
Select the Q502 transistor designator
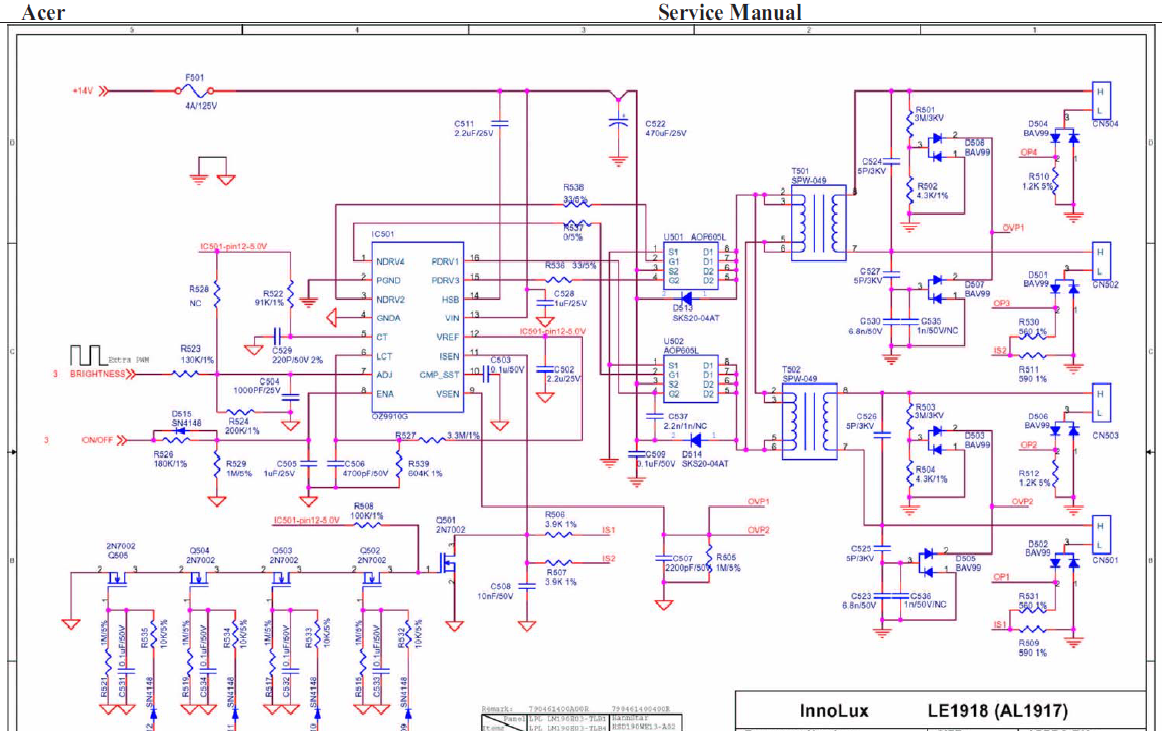pos(370,551)
